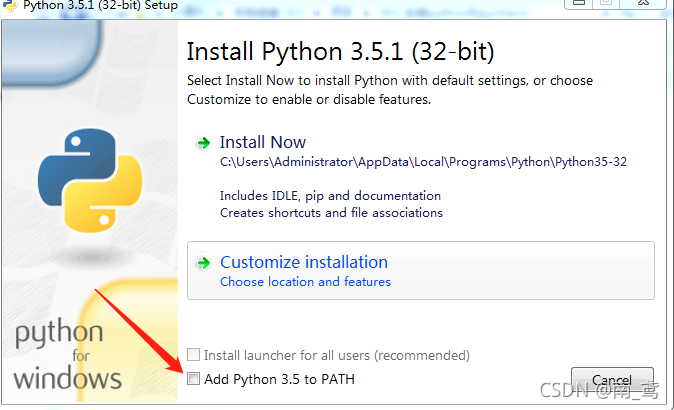The image size is (674, 410).
Task: Click the default install path under Install Now
Action: pyautogui.click(x=423, y=162)
